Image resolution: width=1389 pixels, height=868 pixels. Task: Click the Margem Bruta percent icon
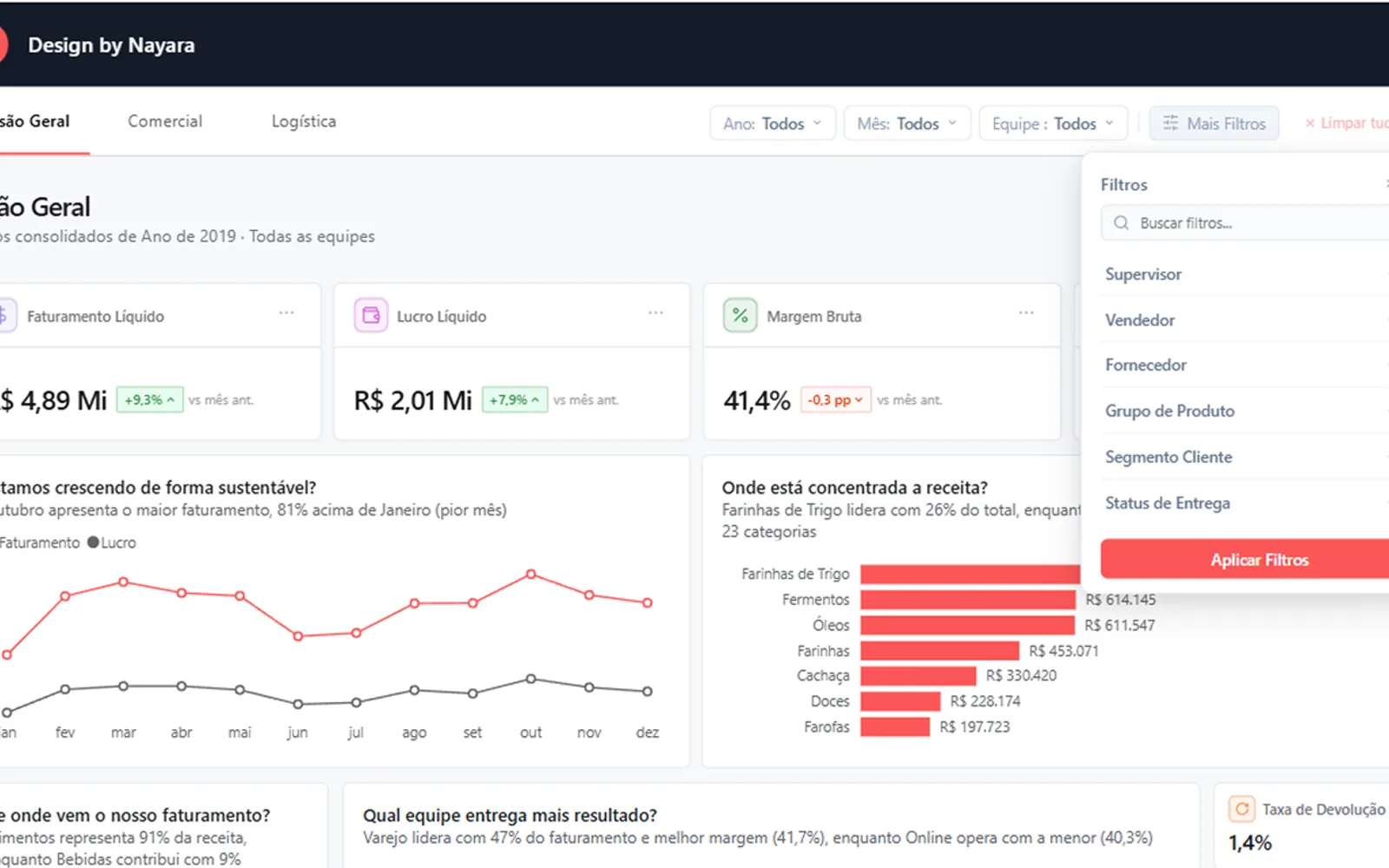coord(741,315)
